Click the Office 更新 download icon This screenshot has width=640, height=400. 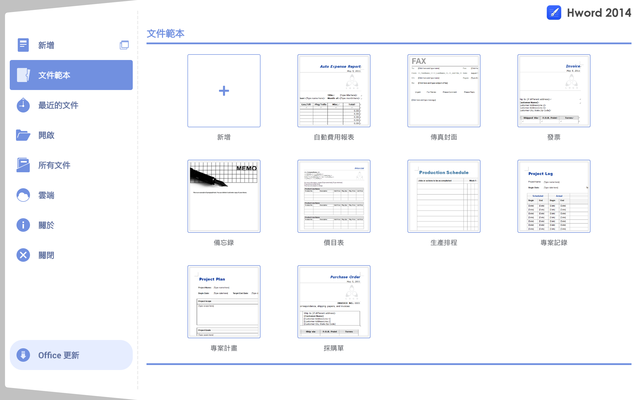pyautogui.click(x=23, y=355)
